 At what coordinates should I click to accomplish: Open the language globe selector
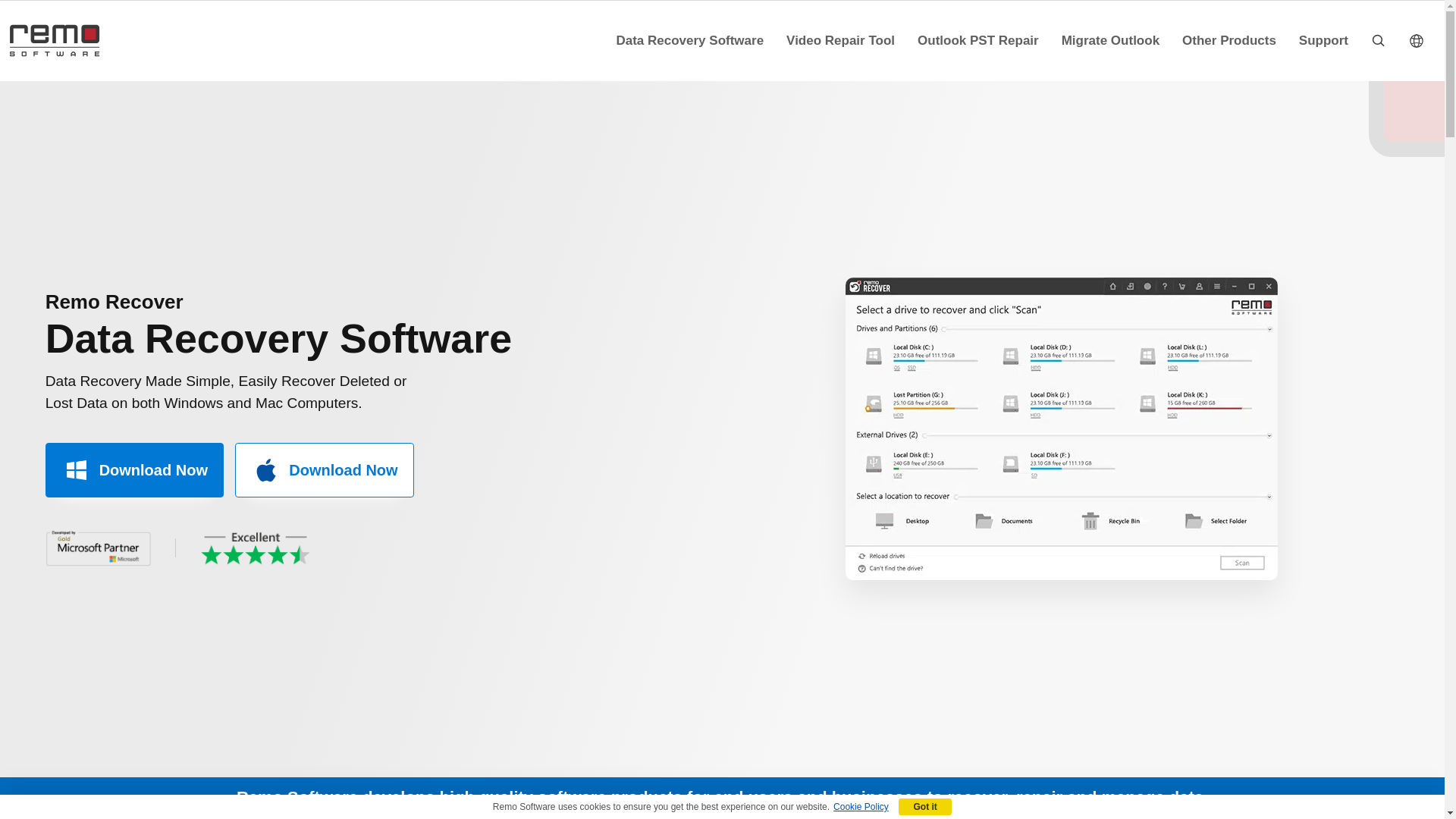[1416, 41]
